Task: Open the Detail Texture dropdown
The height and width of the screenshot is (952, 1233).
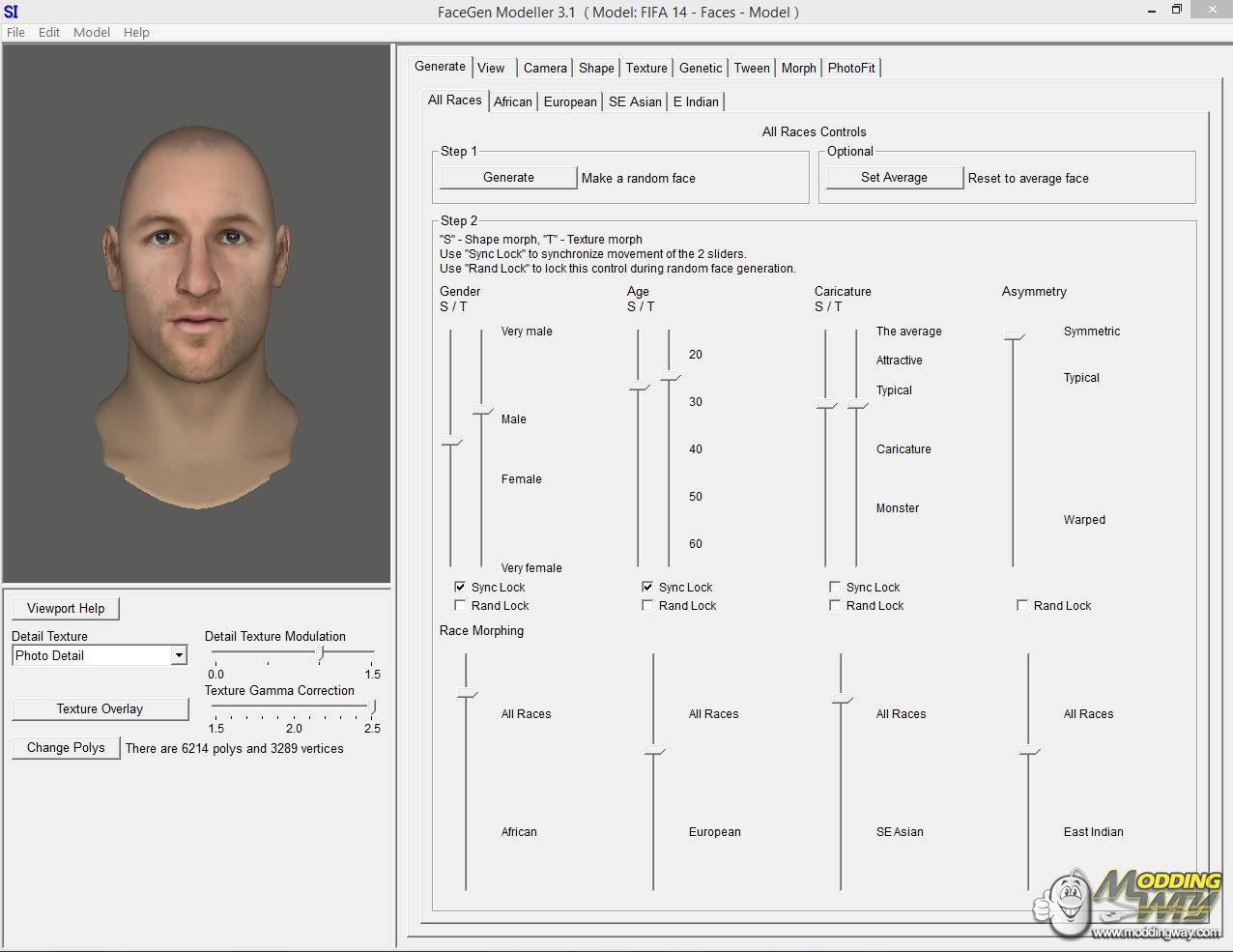Action: pyautogui.click(x=179, y=655)
